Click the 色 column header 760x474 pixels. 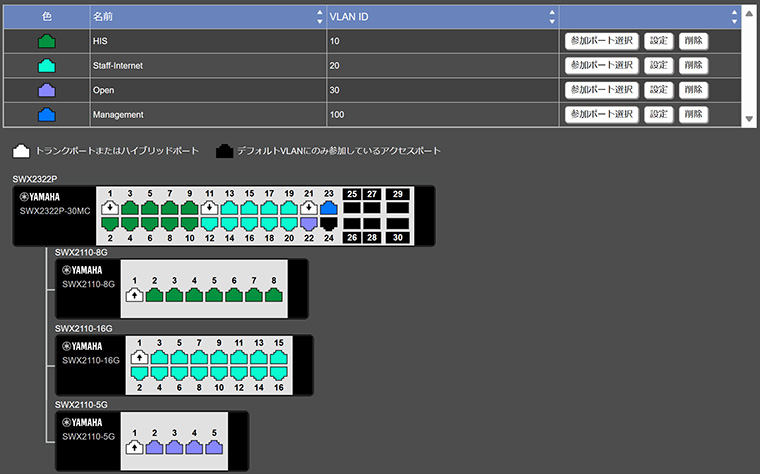[46, 17]
